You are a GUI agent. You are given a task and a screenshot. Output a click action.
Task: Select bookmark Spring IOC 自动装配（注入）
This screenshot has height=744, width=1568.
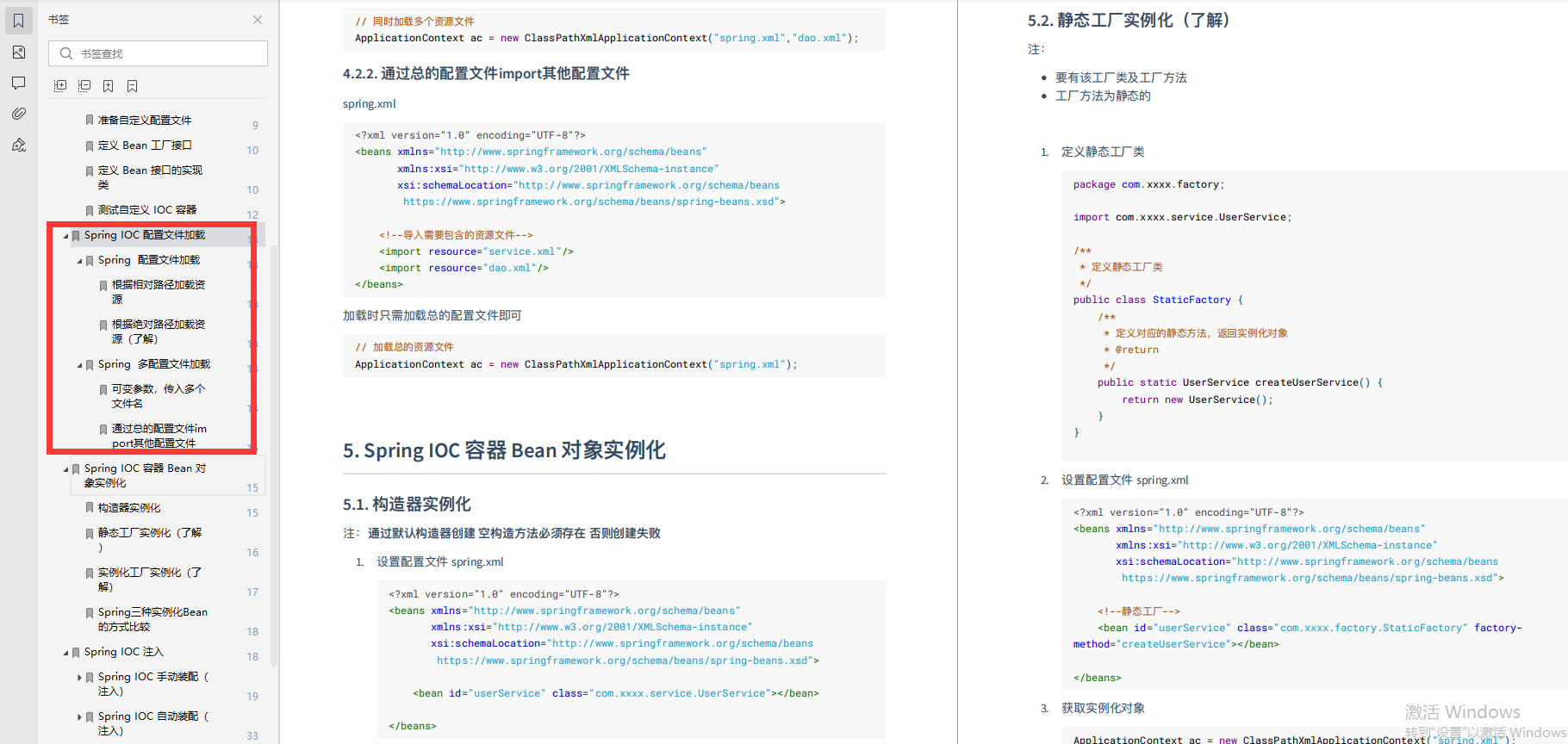pos(153,723)
